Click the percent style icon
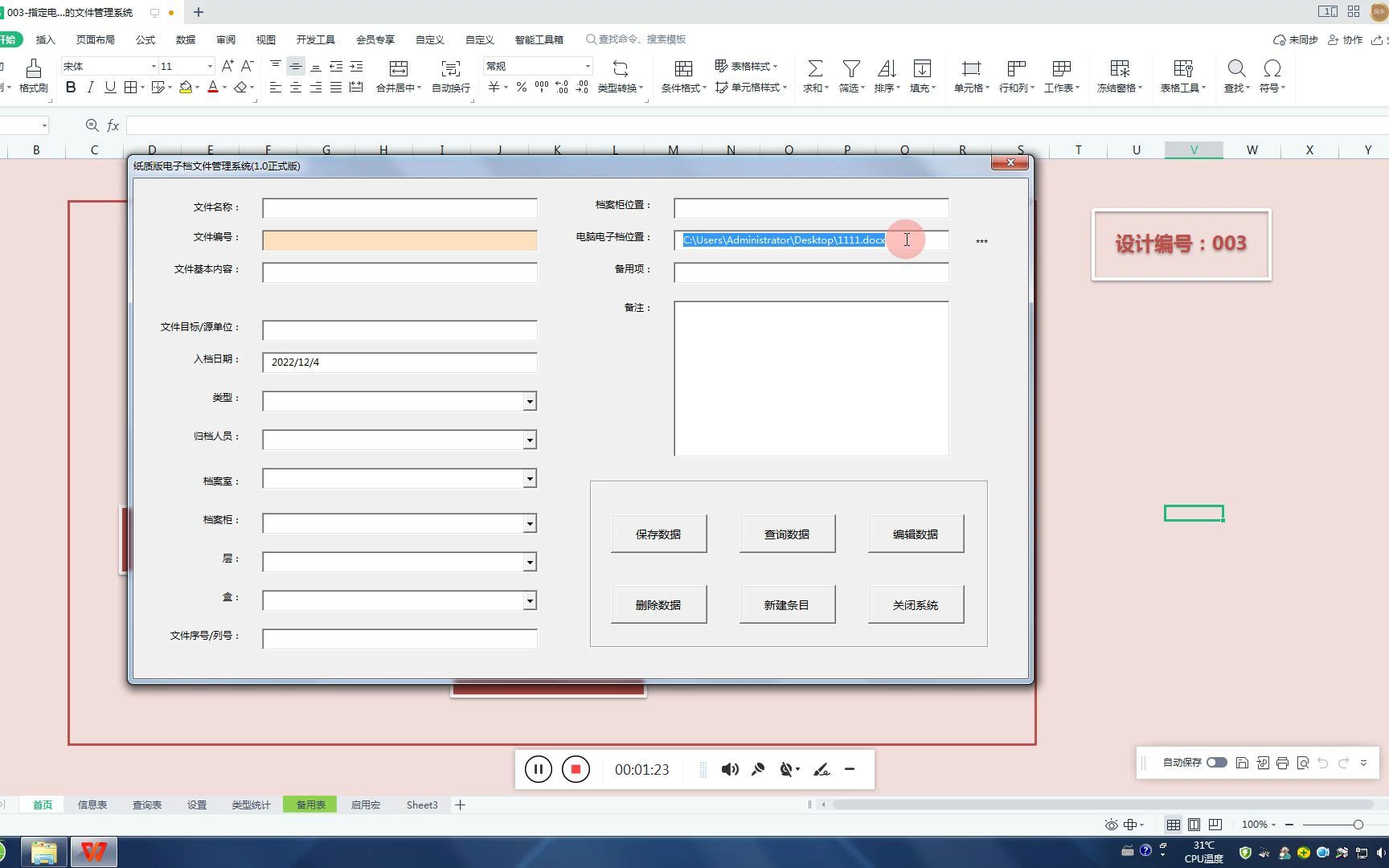 pos(522,87)
